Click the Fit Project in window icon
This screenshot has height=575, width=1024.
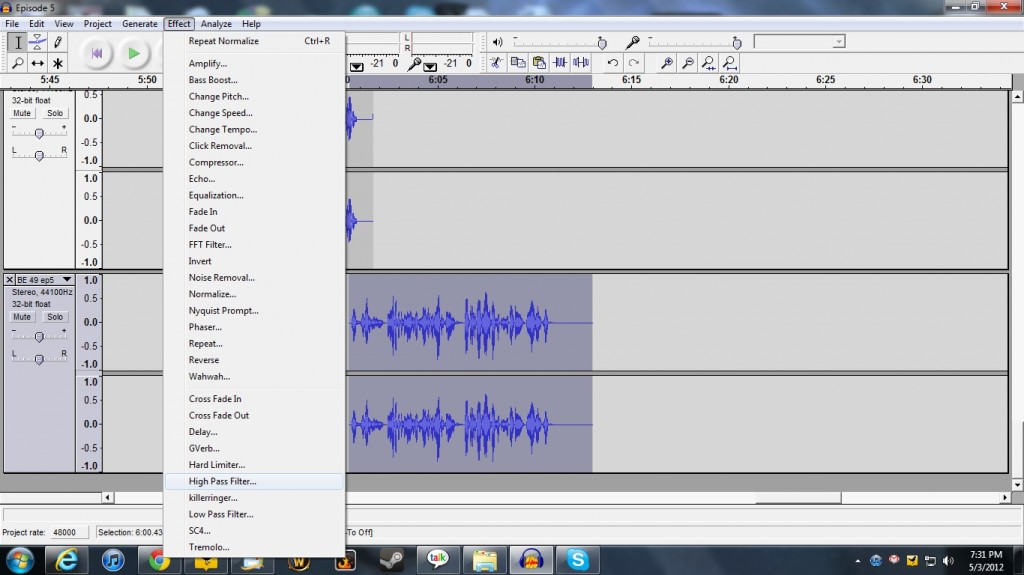[x=729, y=63]
